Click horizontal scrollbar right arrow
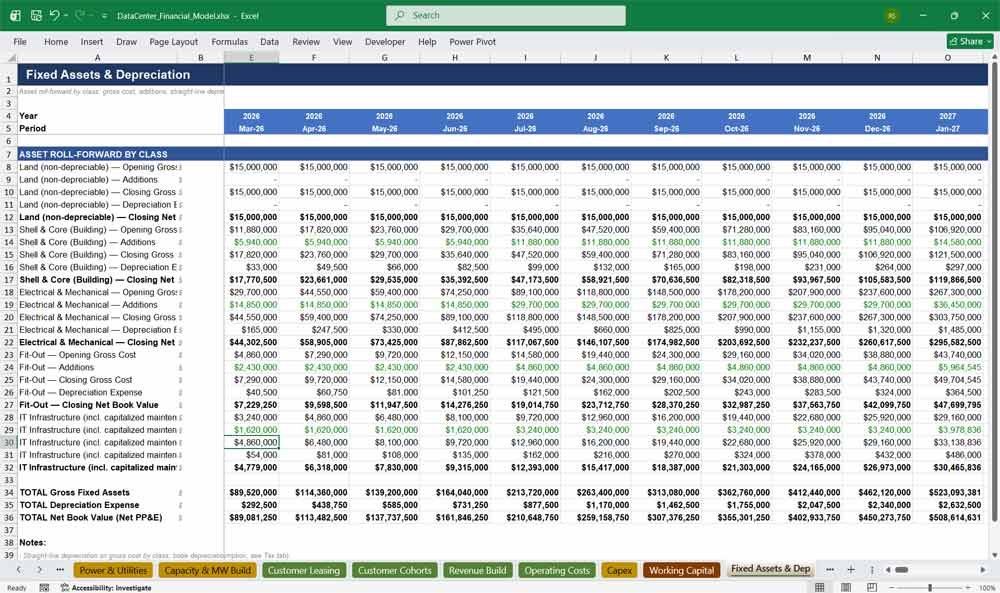 point(983,569)
